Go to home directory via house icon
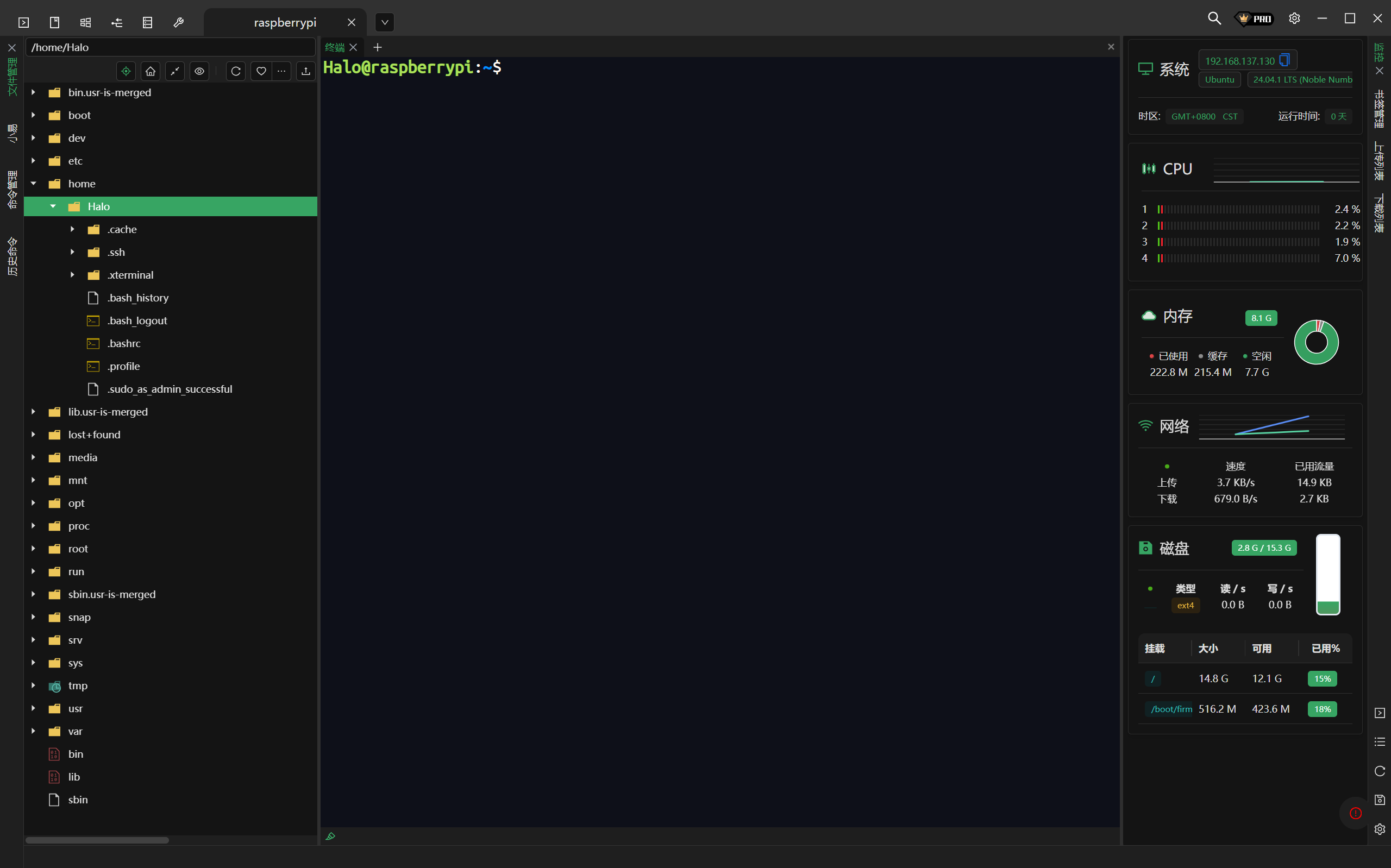This screenshot has width=1391, height=868. tap(151, 71)
